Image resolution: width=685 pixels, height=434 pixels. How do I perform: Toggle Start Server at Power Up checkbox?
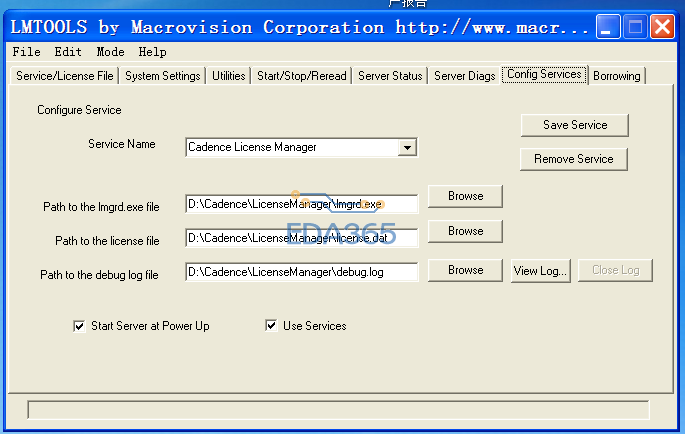pos(79,326)
